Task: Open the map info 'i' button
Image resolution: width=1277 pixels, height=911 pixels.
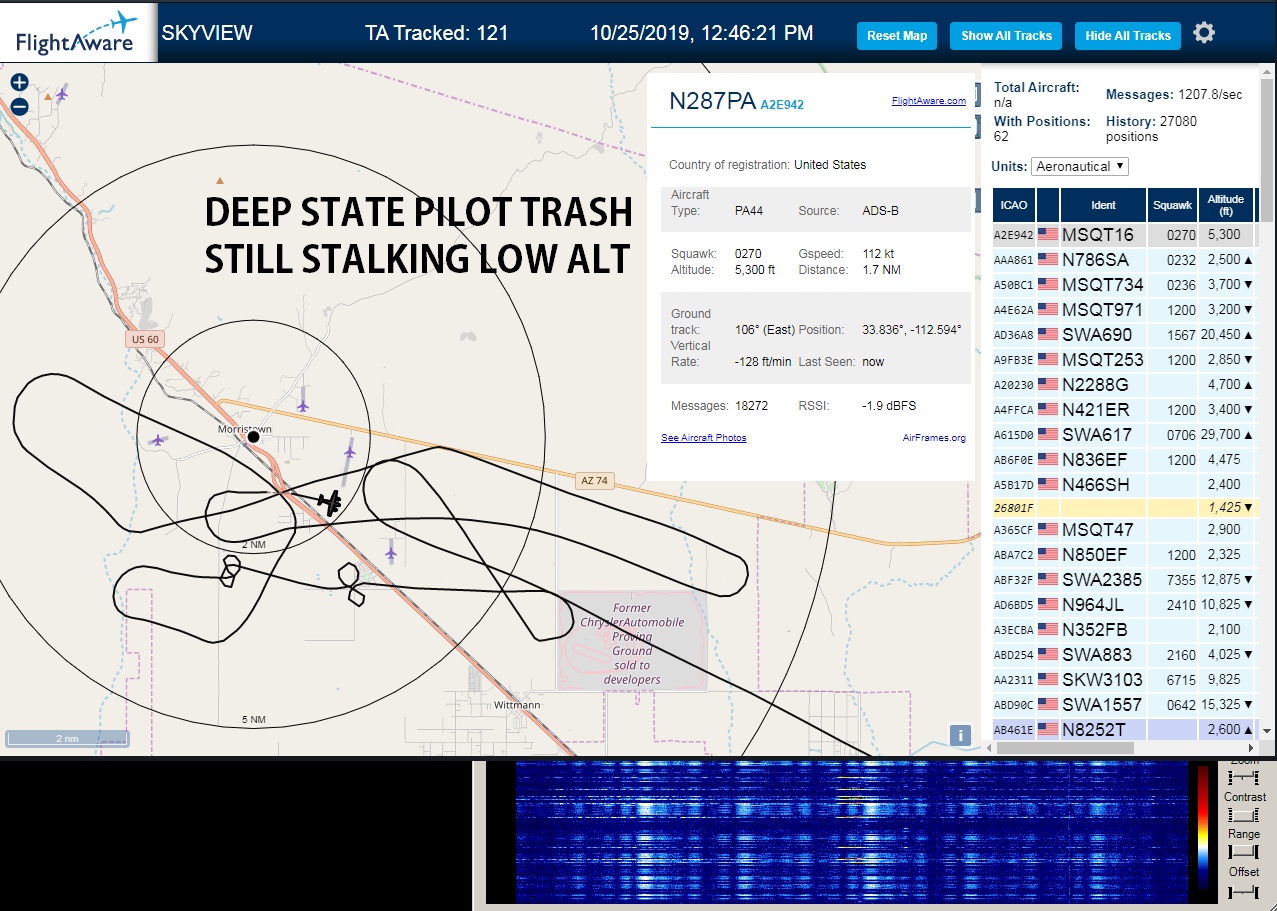Action: (960, 735)
